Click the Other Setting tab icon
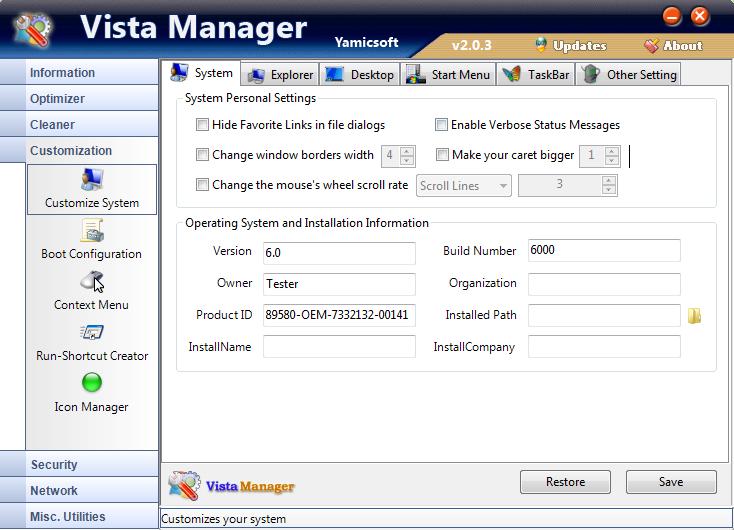 click(591, 74)
